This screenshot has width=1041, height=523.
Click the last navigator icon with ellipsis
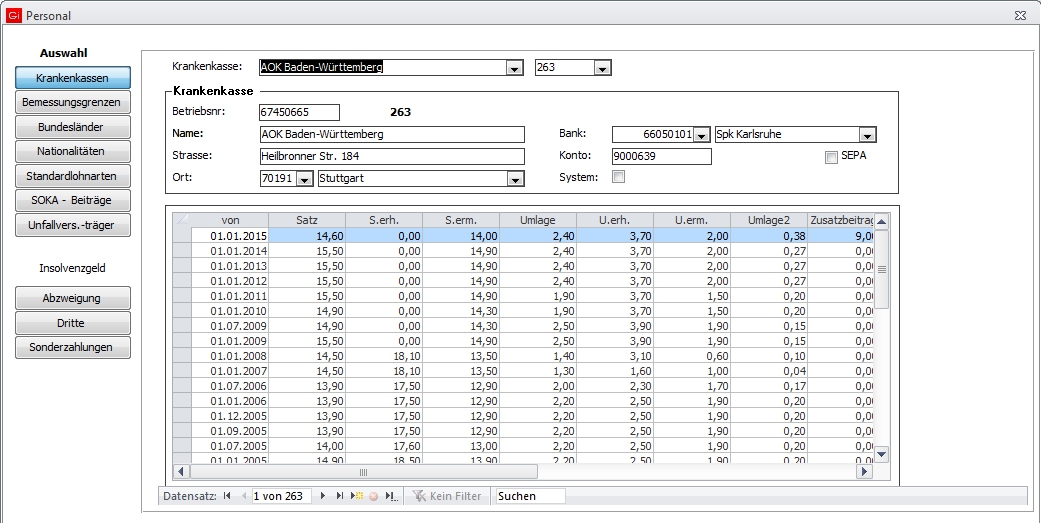(x=391, y=496)
